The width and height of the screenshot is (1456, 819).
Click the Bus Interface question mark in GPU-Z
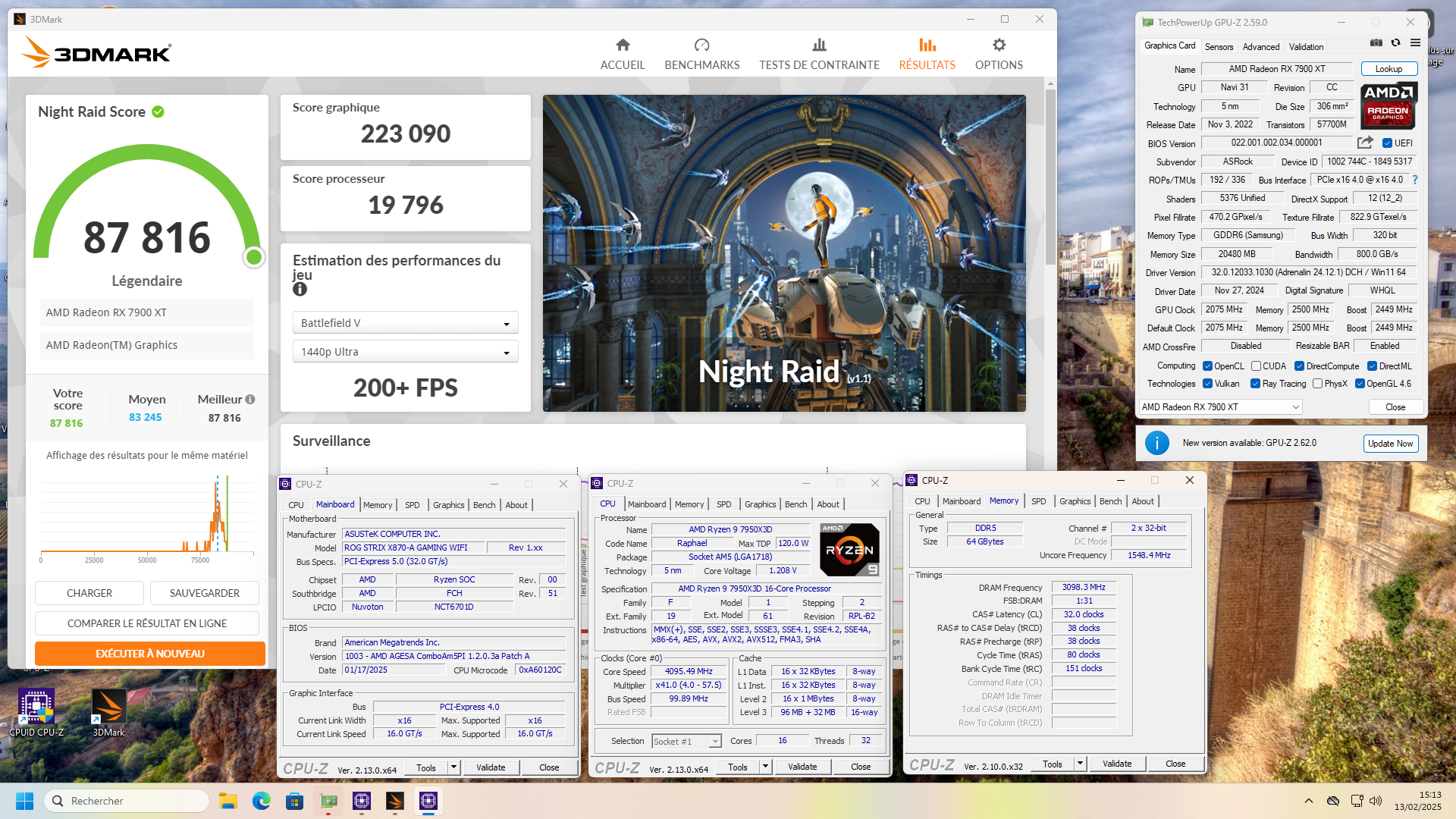pos(1415,180)
